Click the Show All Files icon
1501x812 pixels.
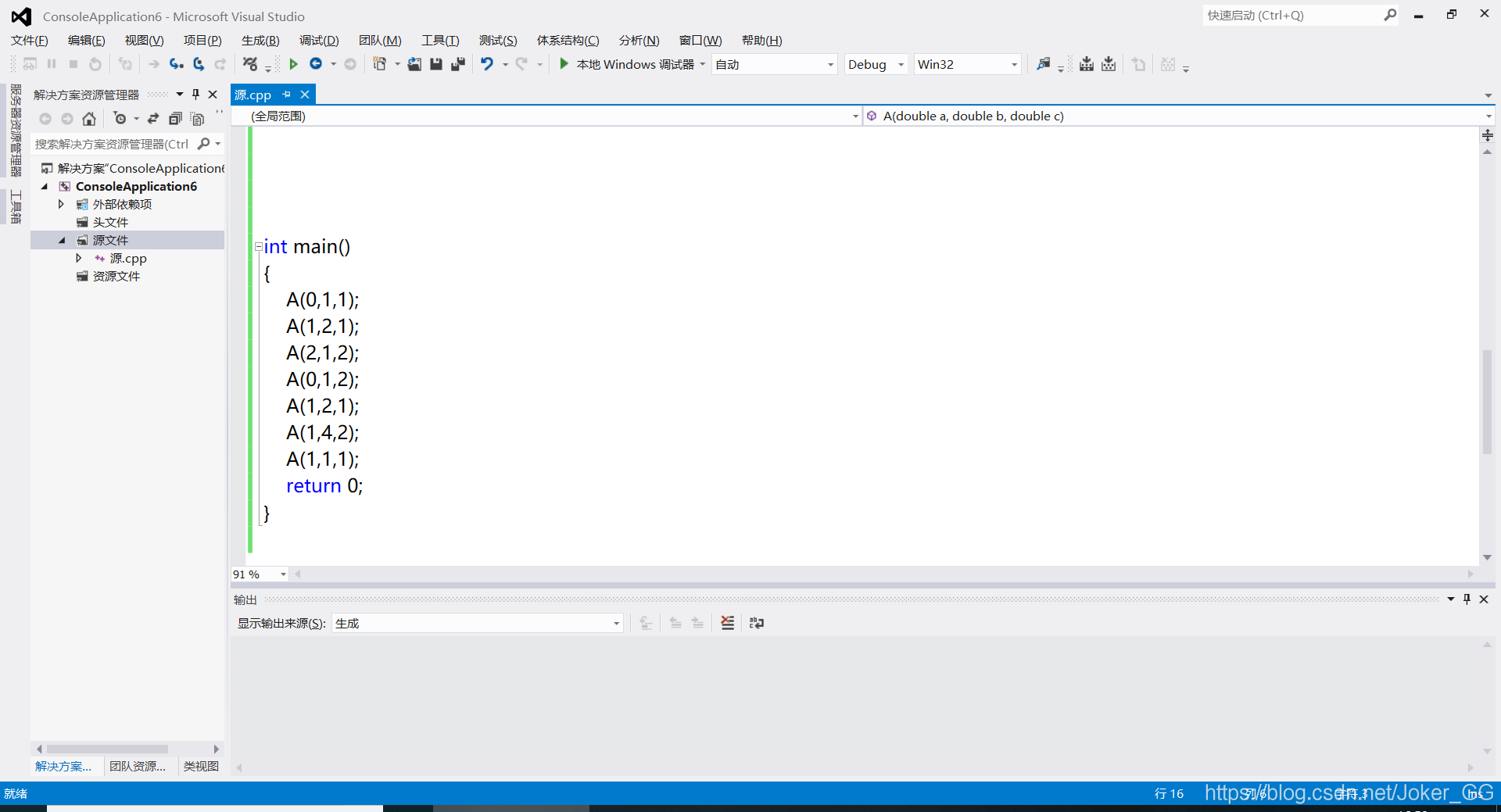click(x=197, y=119)
